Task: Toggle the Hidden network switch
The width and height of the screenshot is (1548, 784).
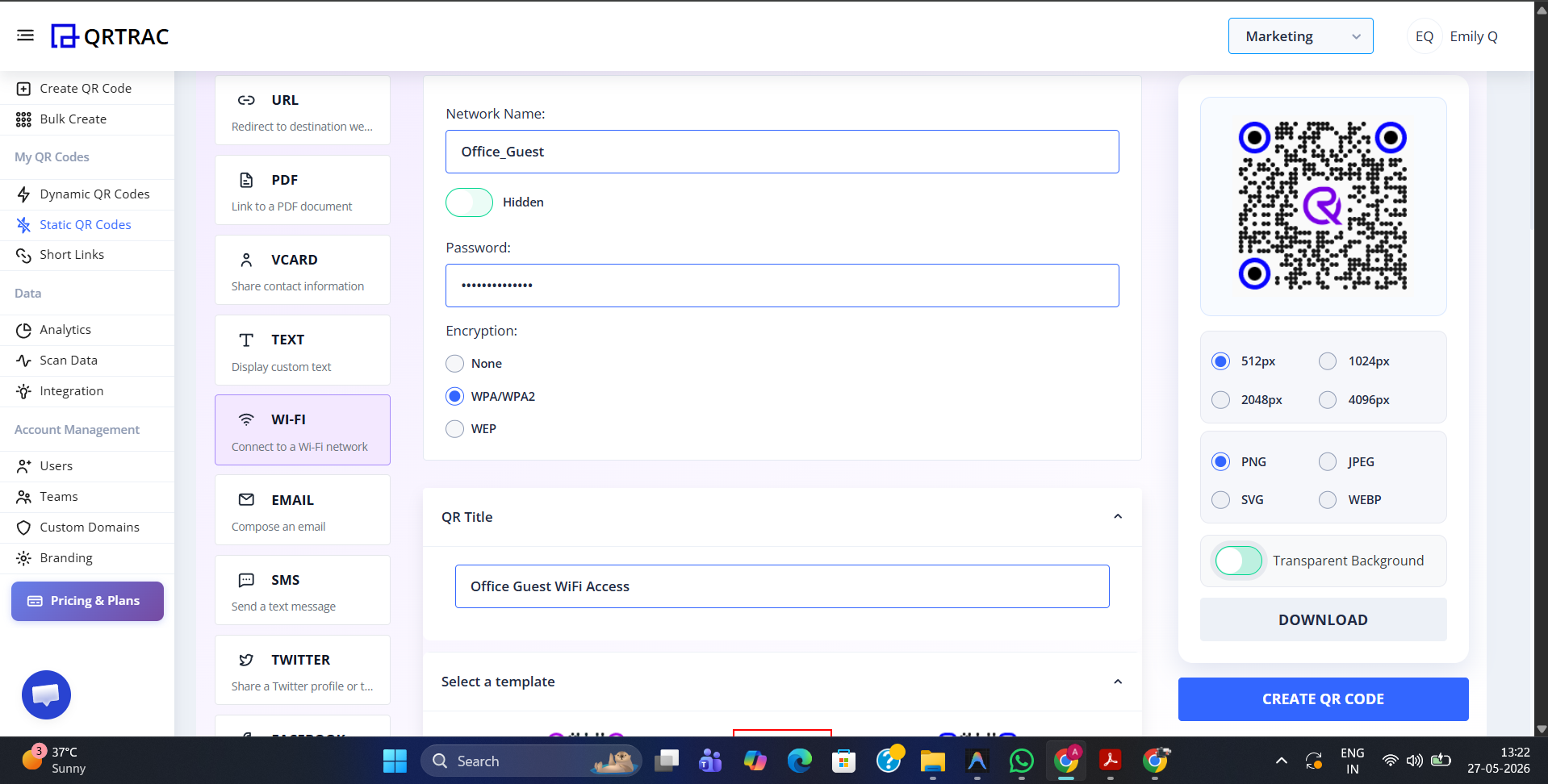Action: click(469, 202)
